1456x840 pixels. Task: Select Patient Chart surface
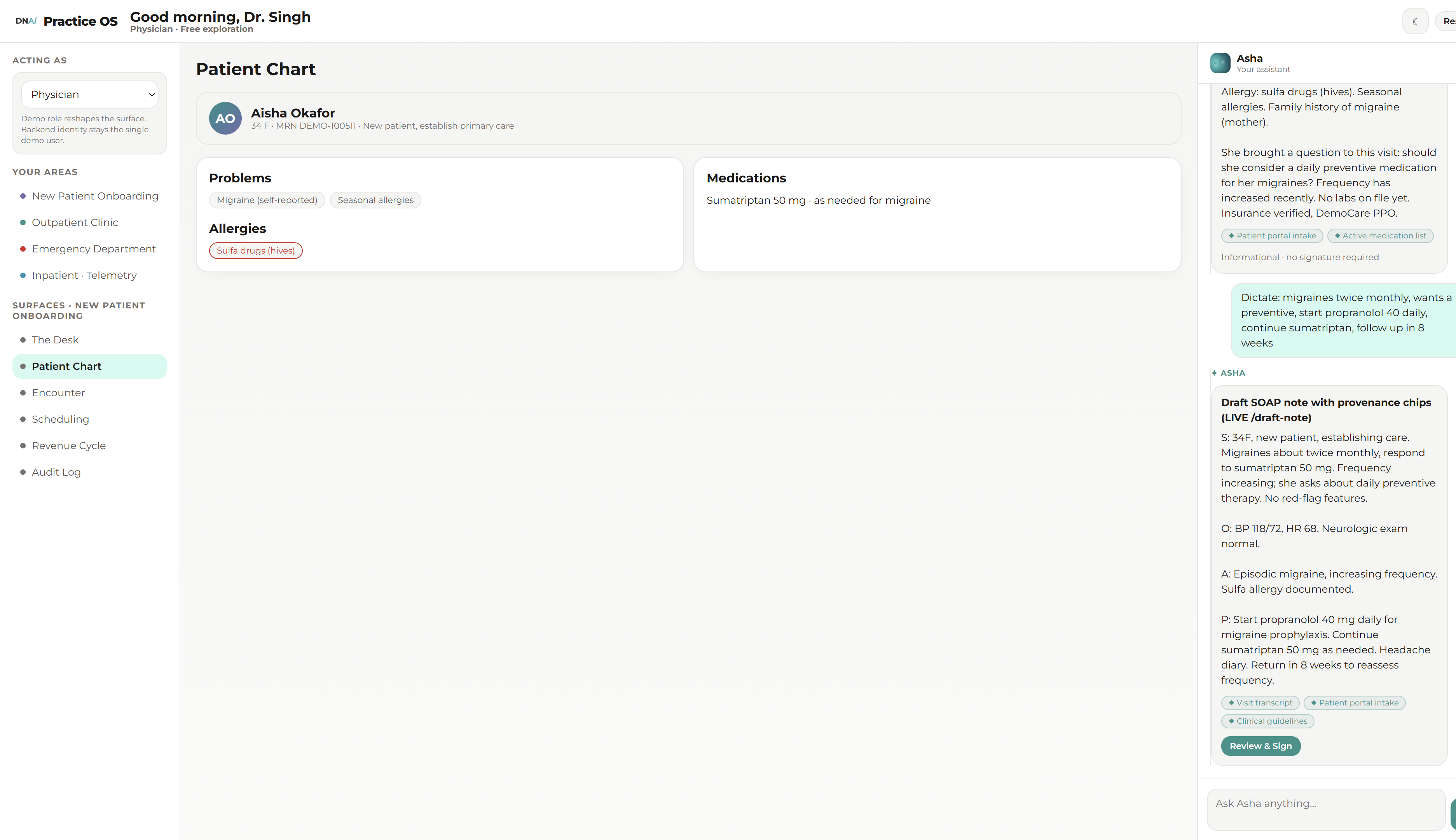[x=90, y=366]
